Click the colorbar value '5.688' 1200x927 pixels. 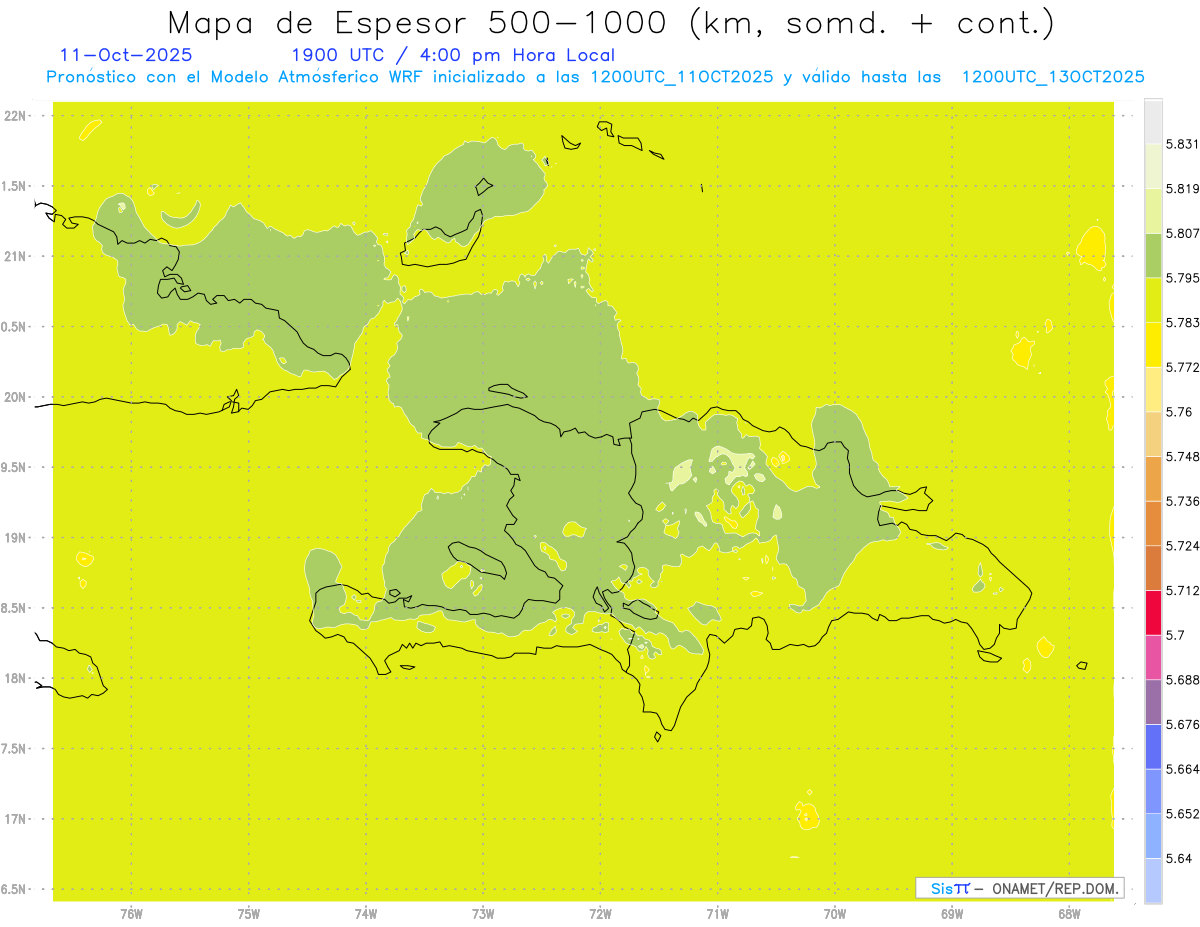tap(1182, 680)
